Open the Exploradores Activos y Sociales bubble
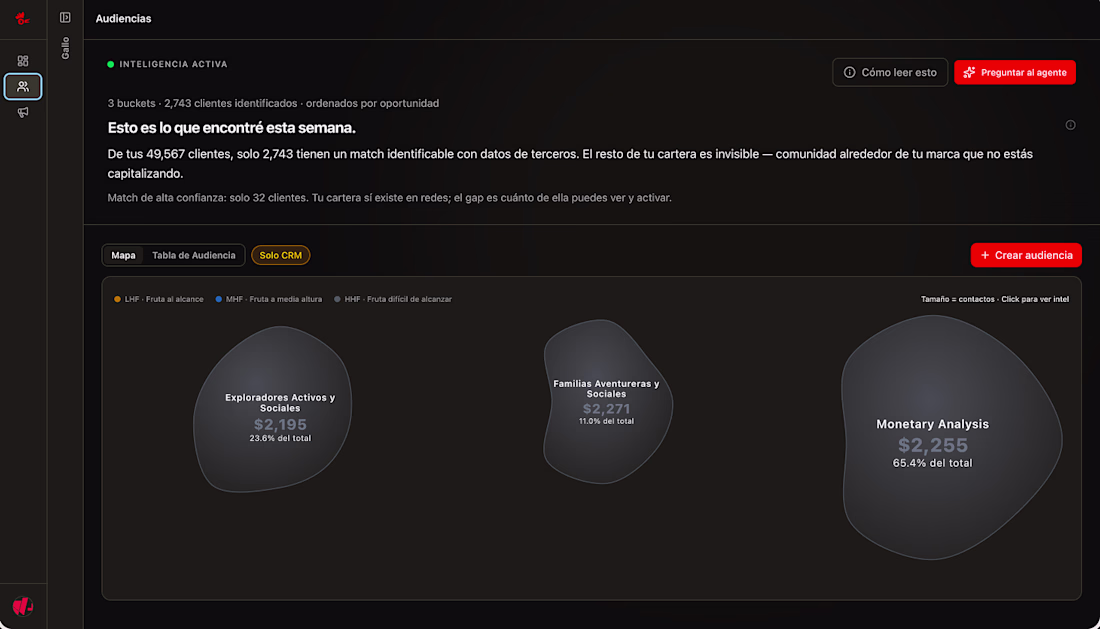Viewport: 1100px width, 629px height. click(272, 409)
